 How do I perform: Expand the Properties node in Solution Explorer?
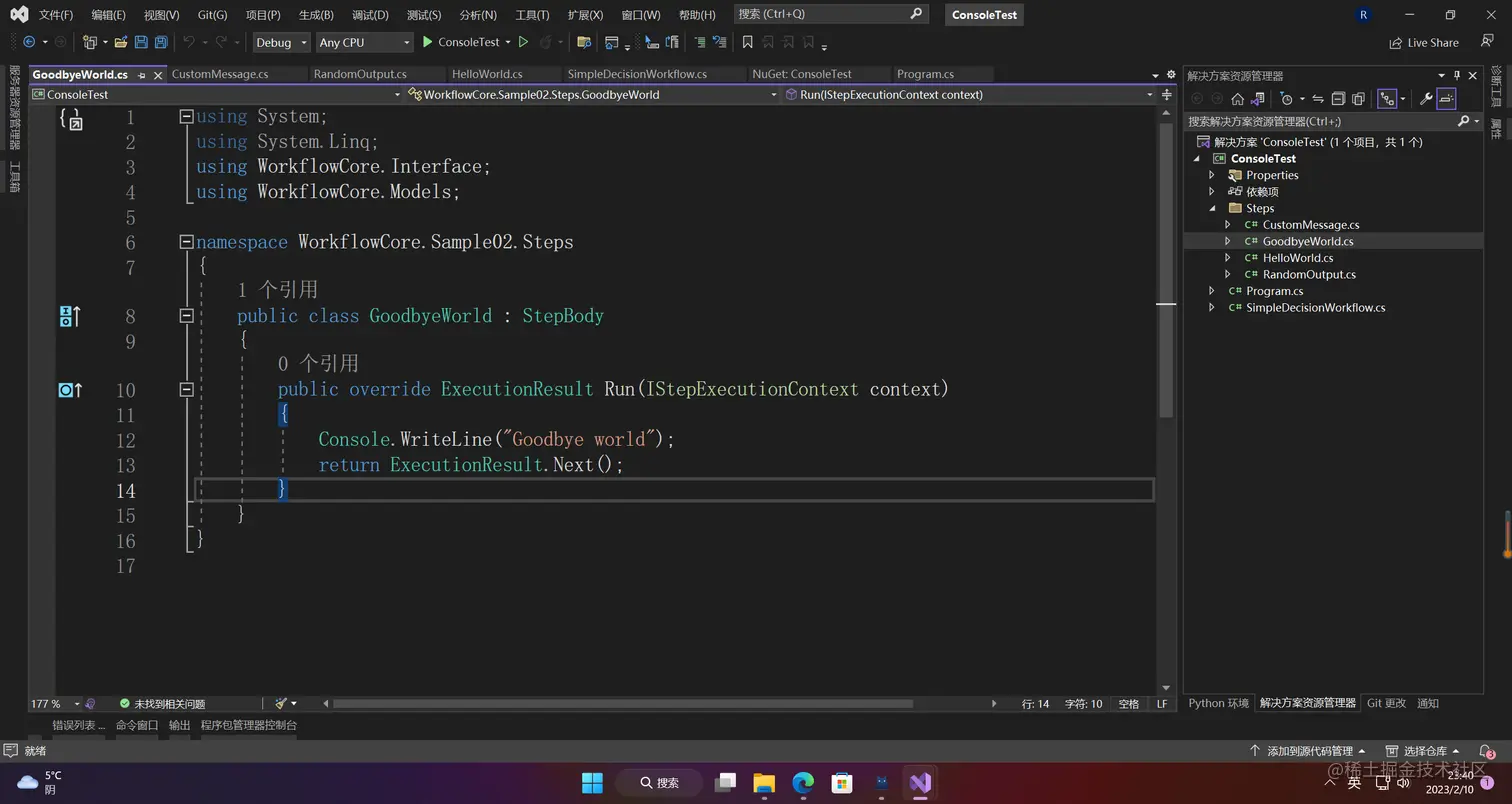coord(1212,175)
